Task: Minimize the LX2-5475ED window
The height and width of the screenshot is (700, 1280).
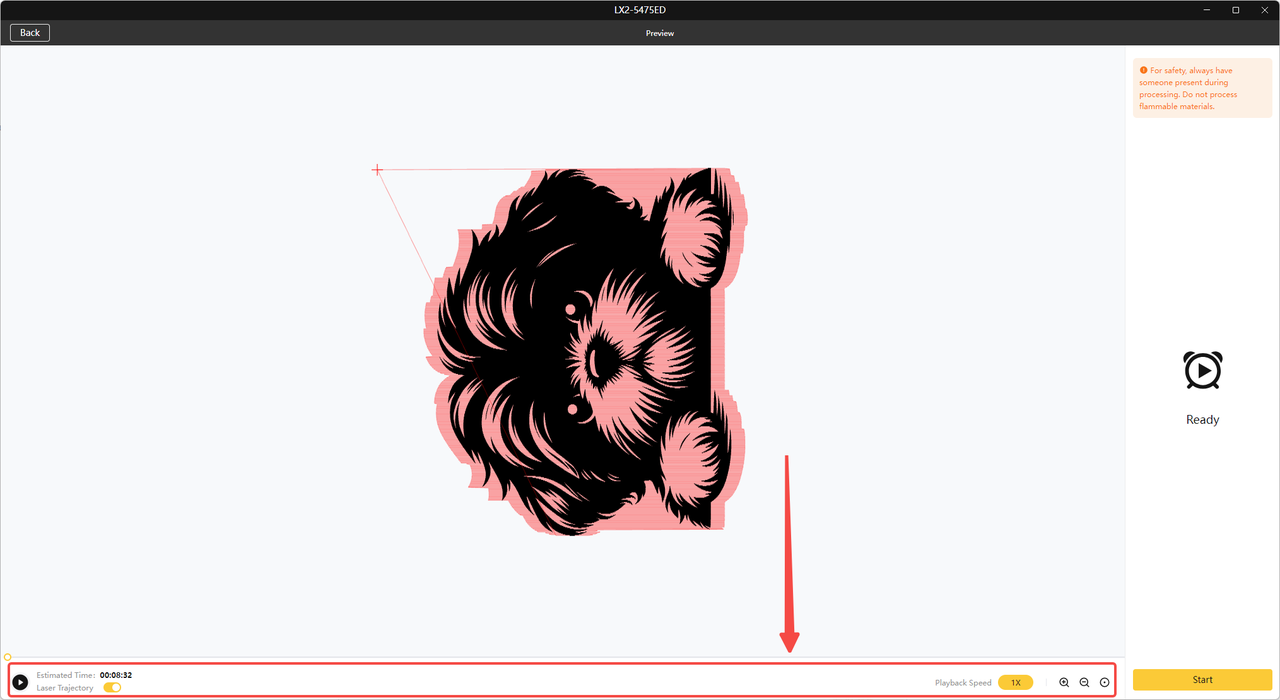Action: (x=1208, y=10)
